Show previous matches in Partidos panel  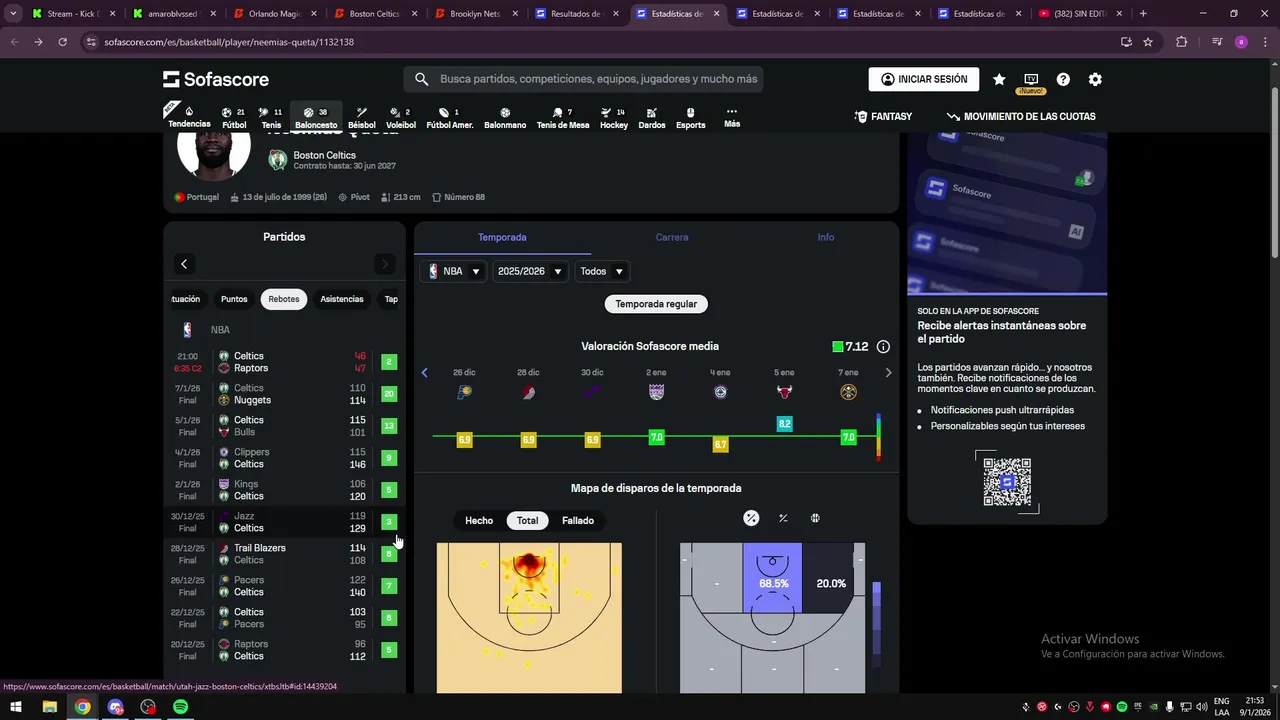[x=184, y=264]
